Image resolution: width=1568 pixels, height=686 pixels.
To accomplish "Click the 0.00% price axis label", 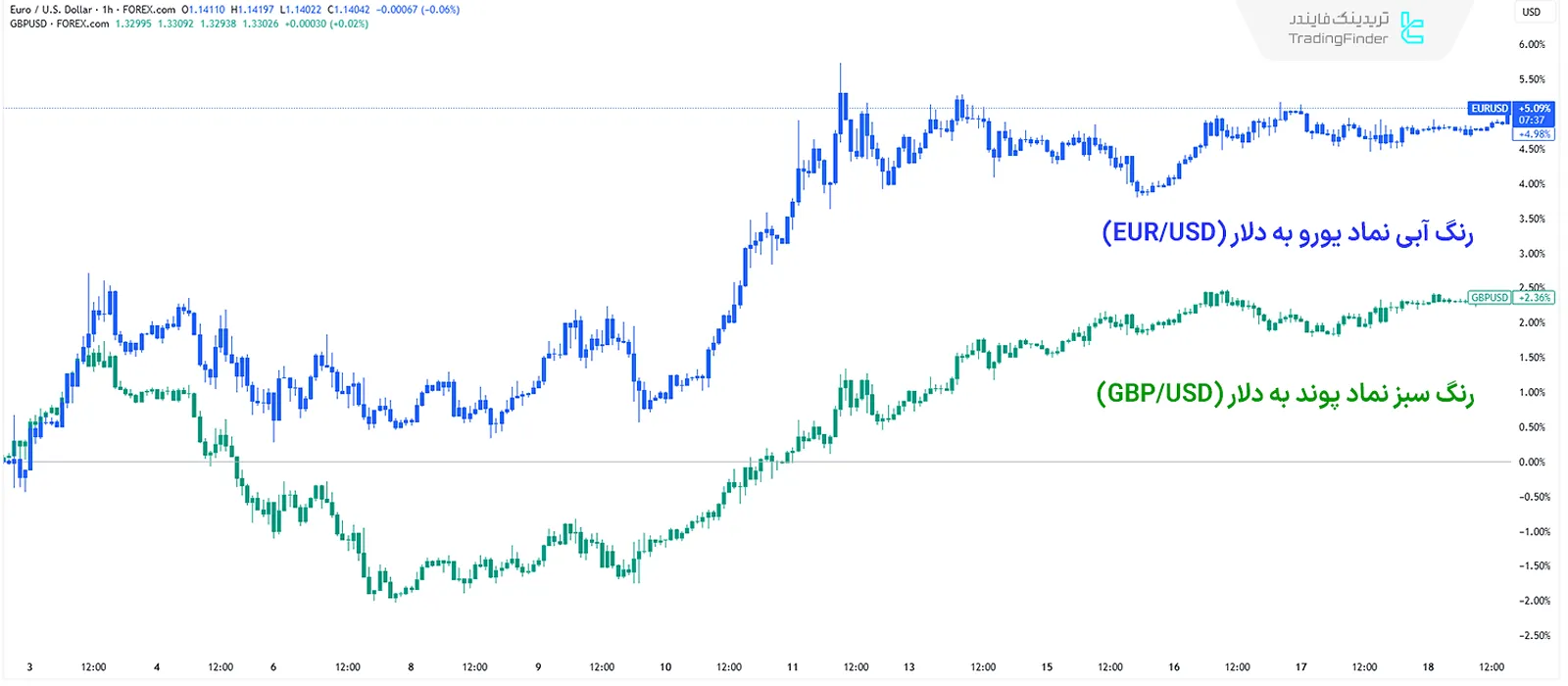I will [1531, 462].
